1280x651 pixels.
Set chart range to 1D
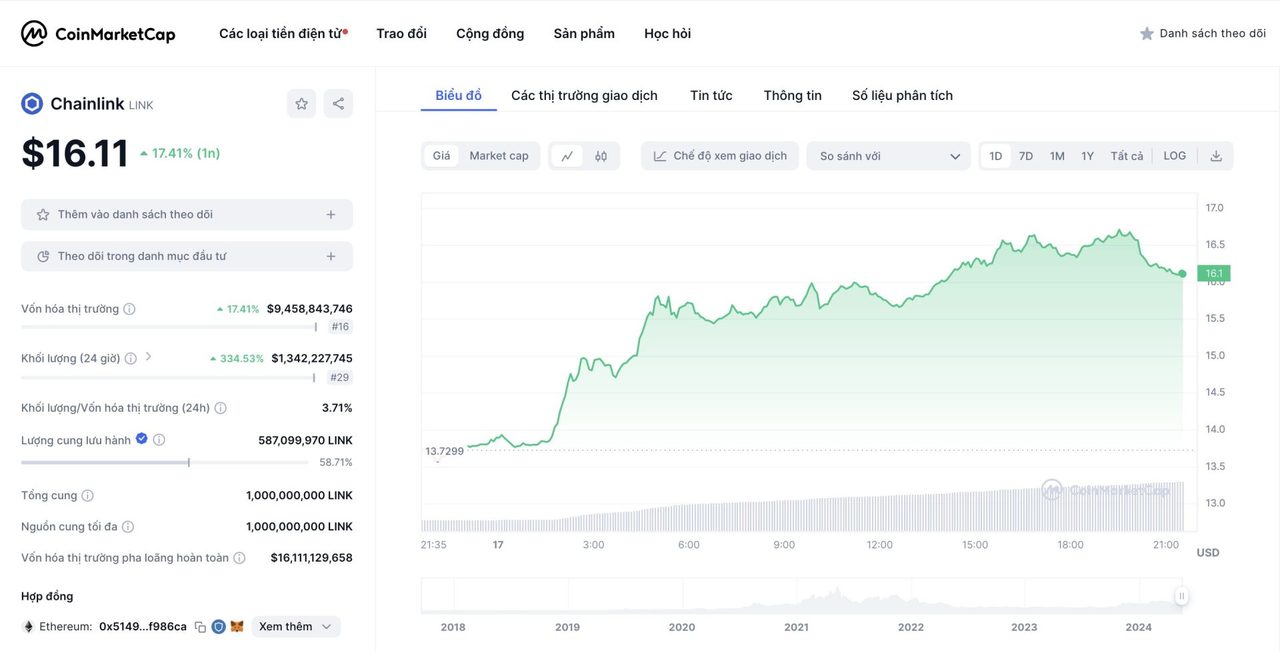[x=996, y=156]
